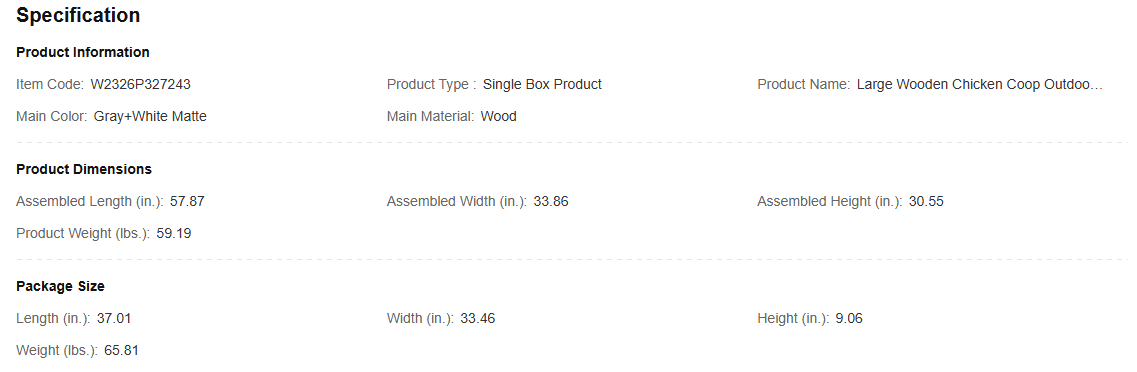Click the Specification heading
1137x372 pixels.
[78, 15]
